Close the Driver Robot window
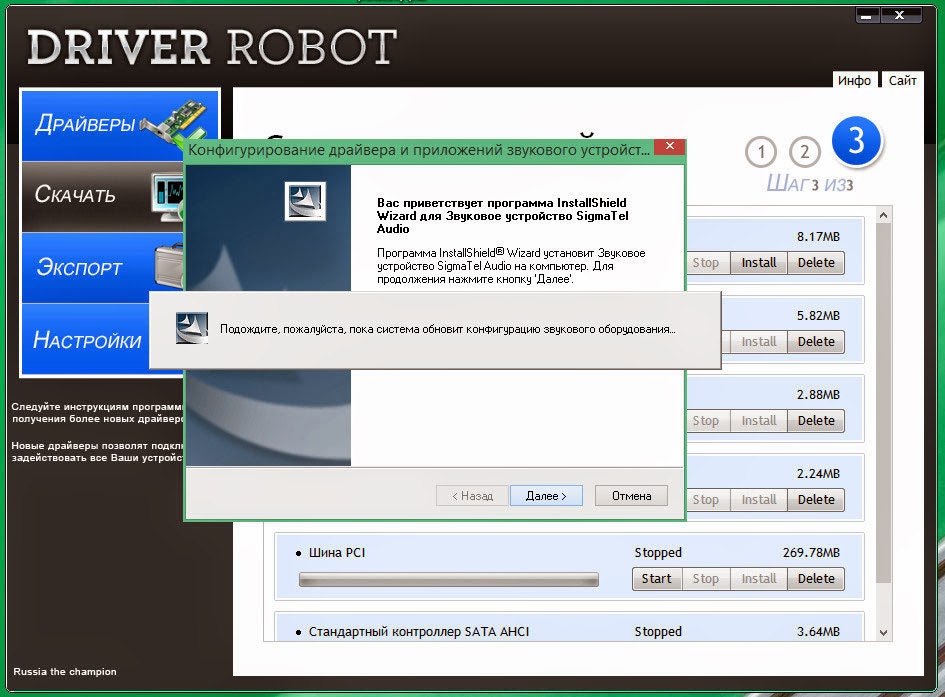This screenshot has width=945, height=697. coord(900,15)
